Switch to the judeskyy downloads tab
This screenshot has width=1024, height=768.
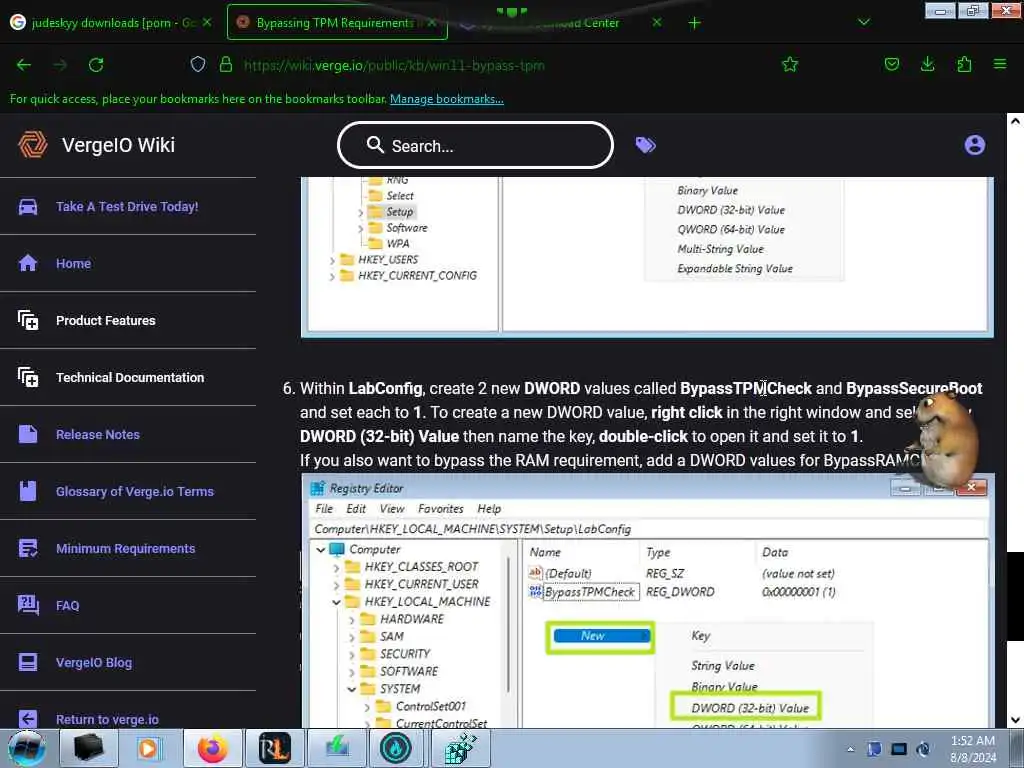[112, 23]
